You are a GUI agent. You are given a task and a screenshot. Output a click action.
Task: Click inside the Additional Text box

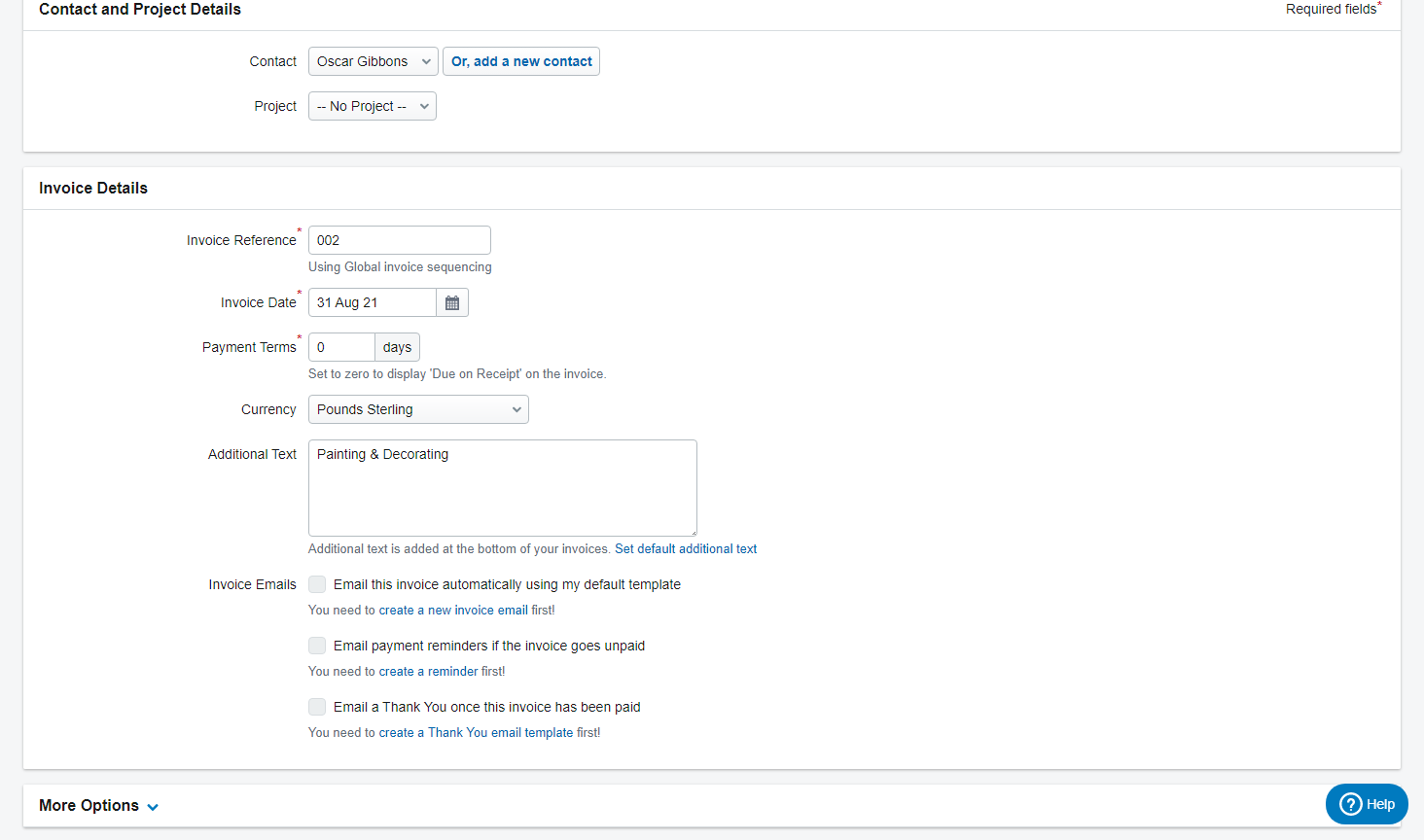tap(502, 488)
